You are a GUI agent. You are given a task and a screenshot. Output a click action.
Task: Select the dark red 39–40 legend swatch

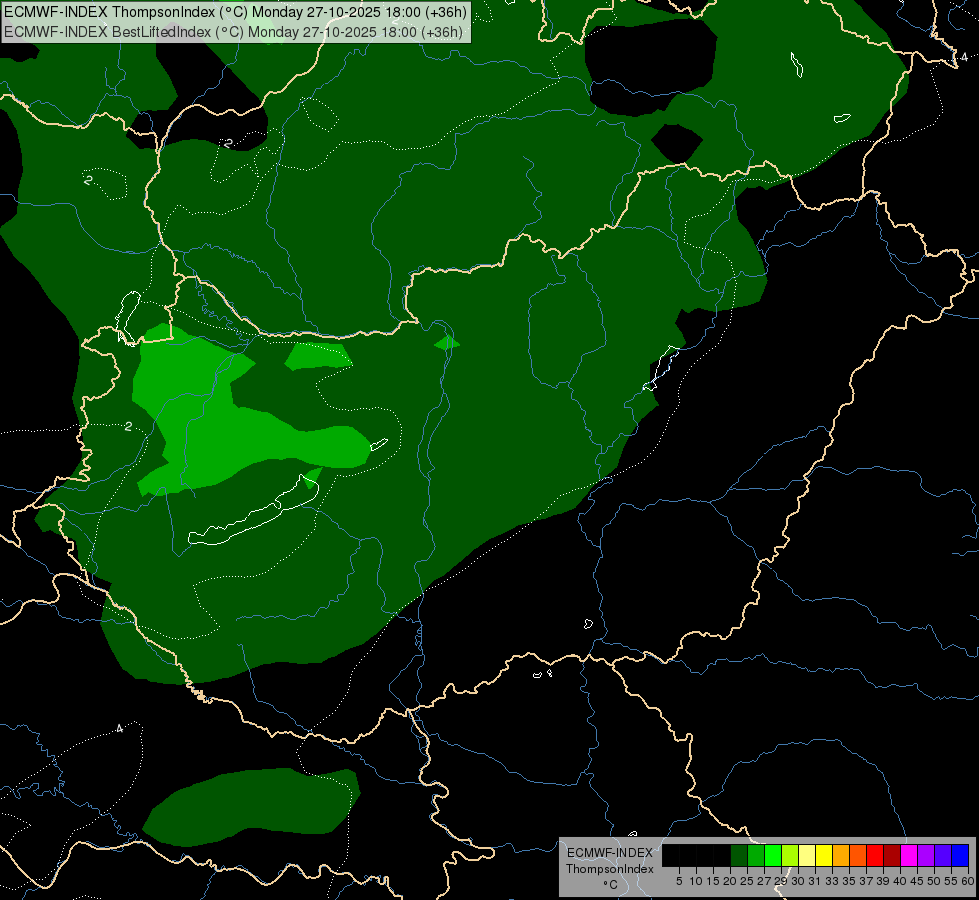click(x=892, y=855)
